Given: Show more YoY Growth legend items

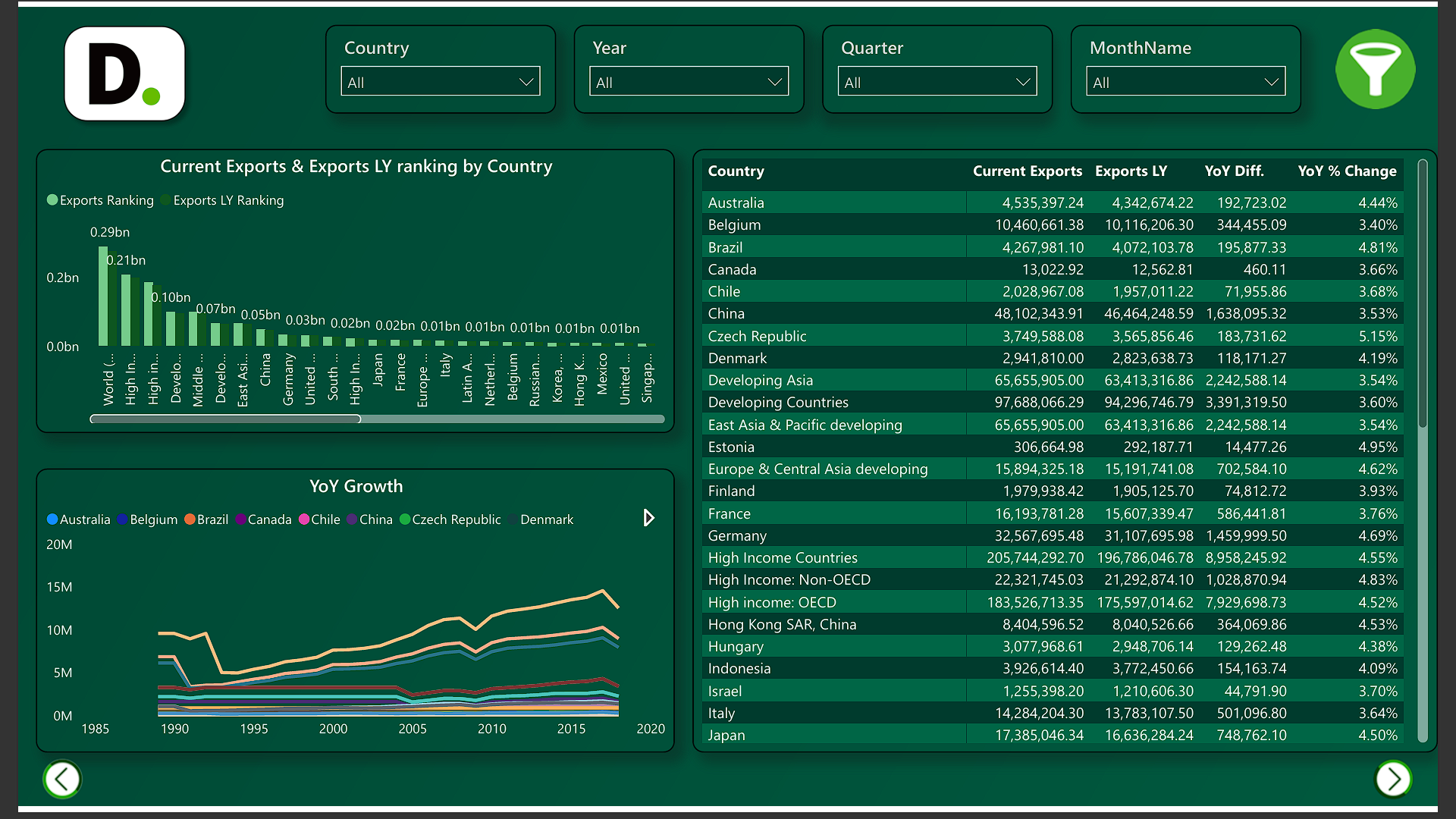Looking at the screenshot, I should pos(648,518).
